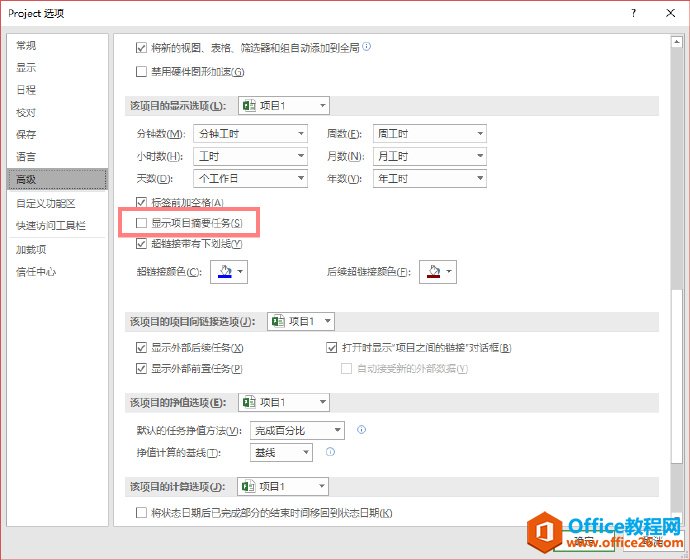Check 将状态日期后已完成部分的结束时间移回到状态日期 option

(x=141, y=512)
